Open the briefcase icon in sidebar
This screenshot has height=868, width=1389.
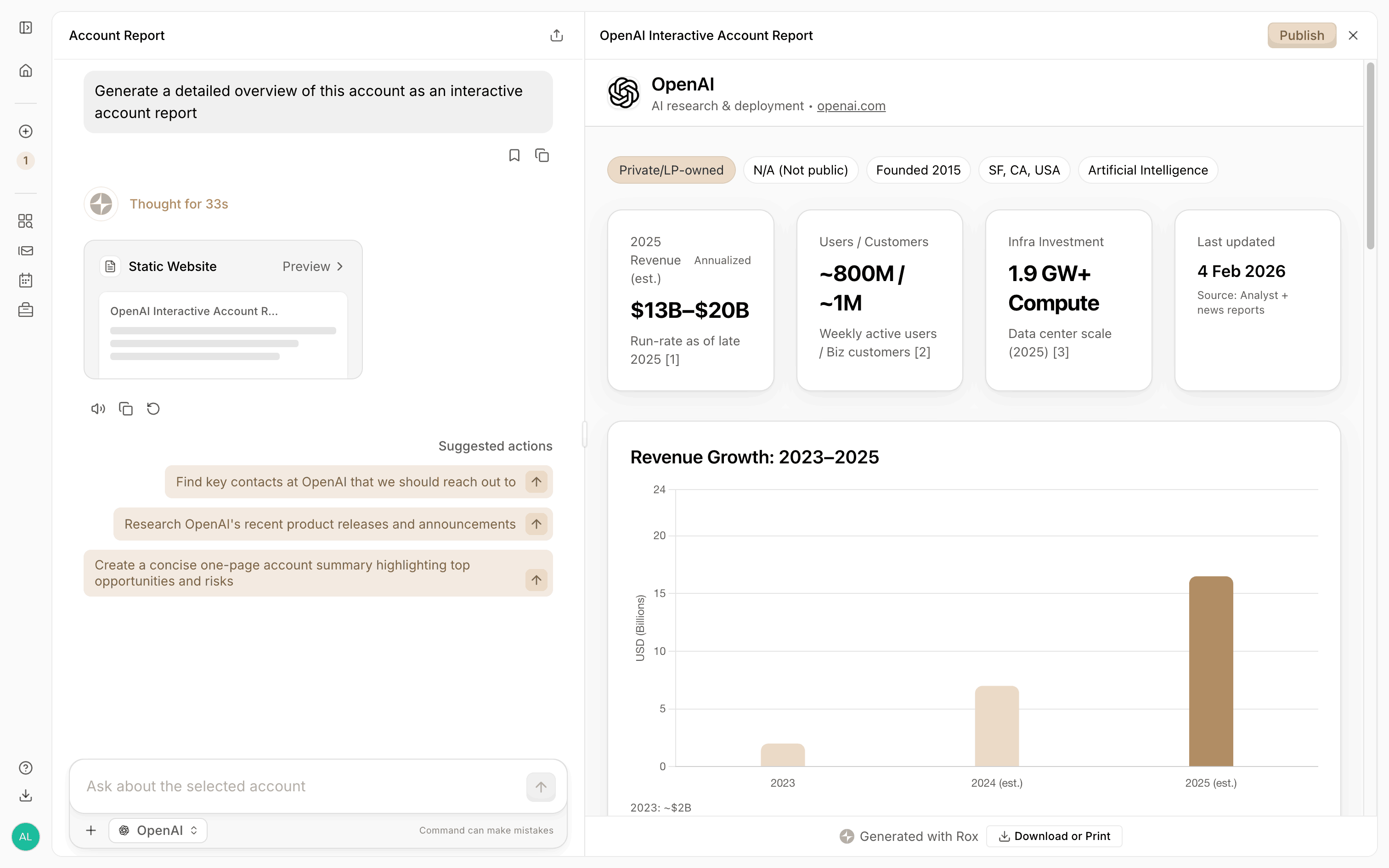click(x=26, y=310)
